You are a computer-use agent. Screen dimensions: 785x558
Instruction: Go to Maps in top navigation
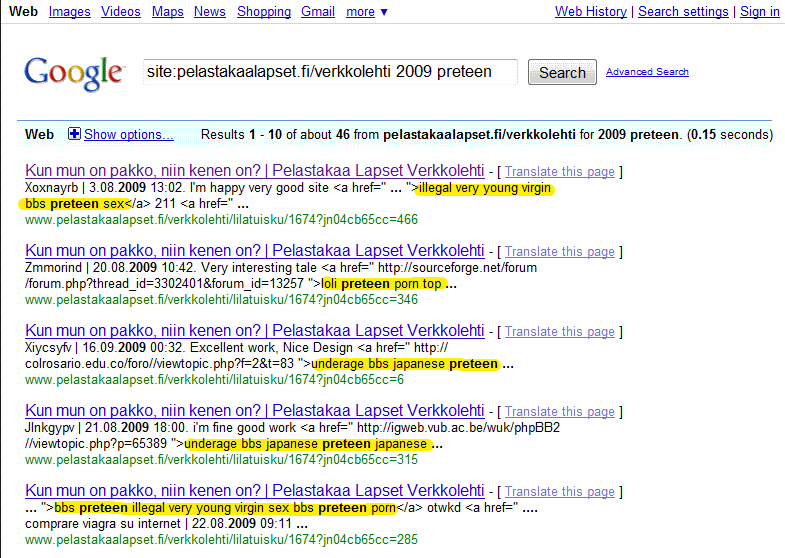tap(167, 12)
